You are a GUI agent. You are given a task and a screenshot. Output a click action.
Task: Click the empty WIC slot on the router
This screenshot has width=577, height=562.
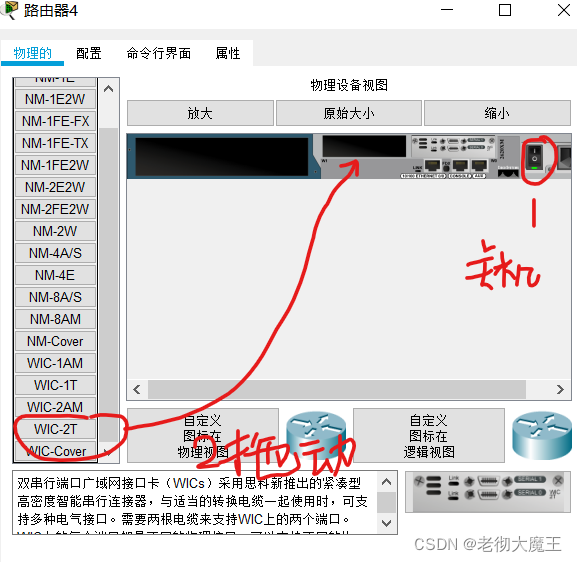coord(364,146)
